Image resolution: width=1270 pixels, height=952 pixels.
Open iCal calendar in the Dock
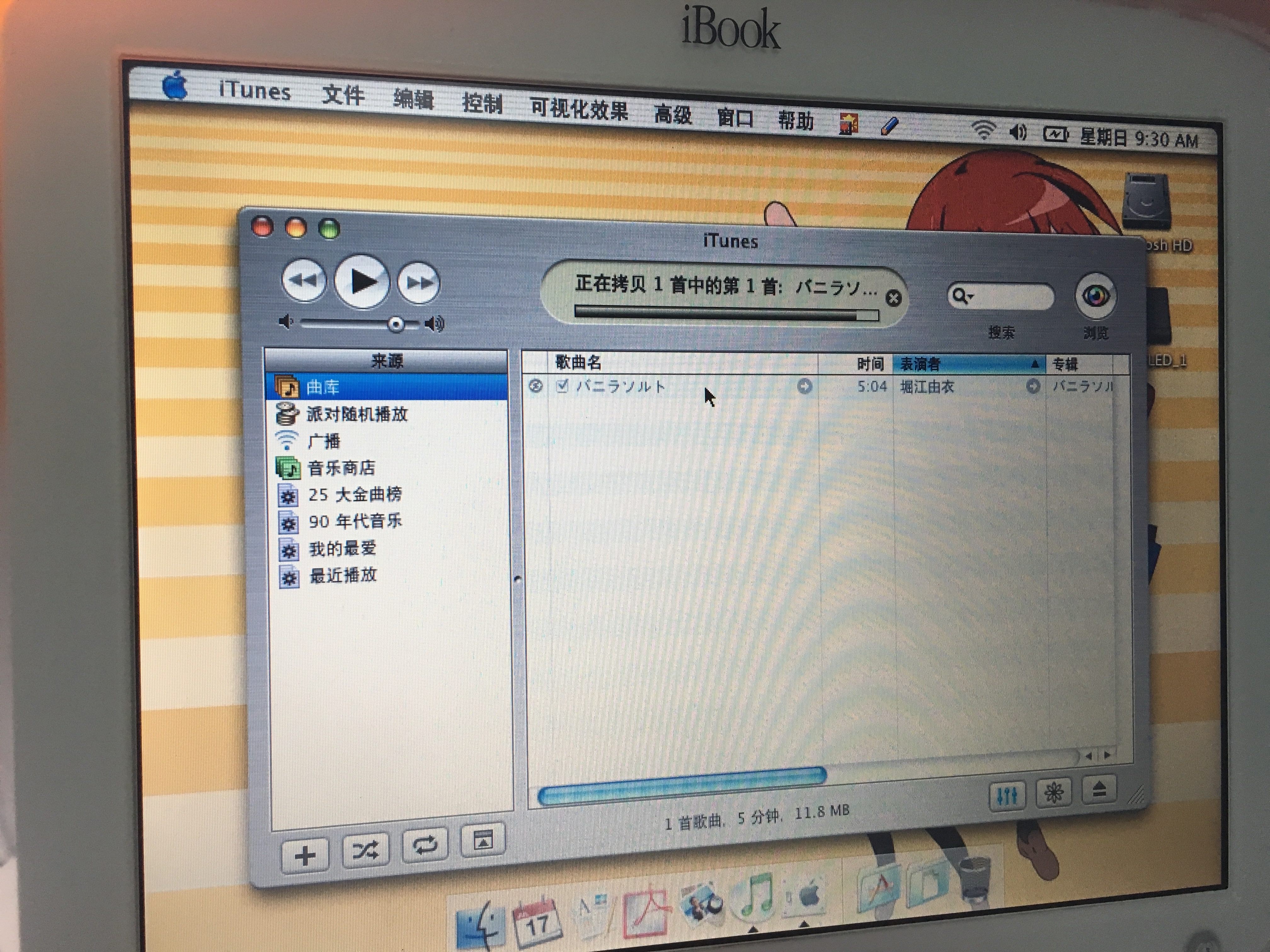[x=537, y=923]
